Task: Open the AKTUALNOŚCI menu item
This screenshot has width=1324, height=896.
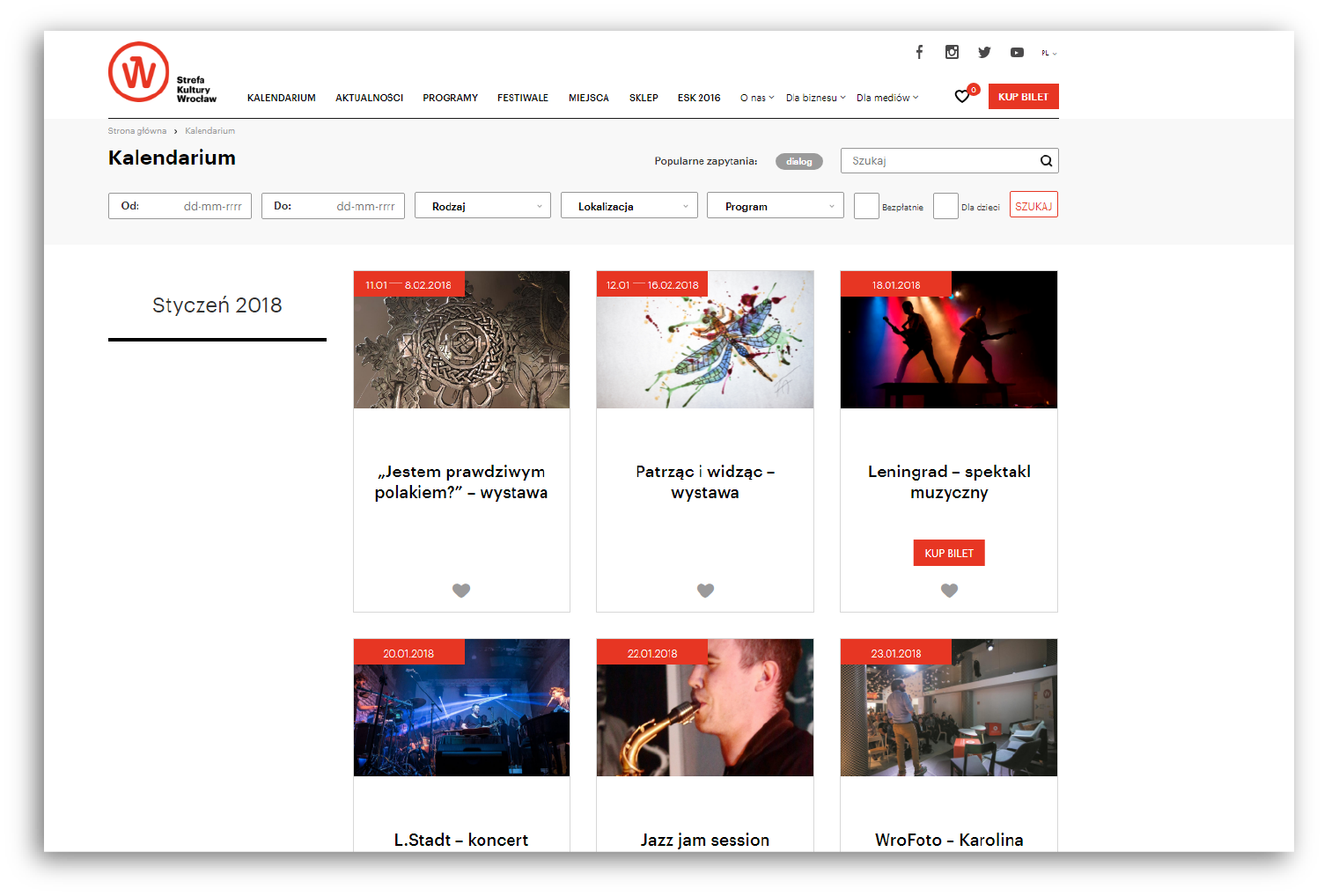Action: click(369, 98)
